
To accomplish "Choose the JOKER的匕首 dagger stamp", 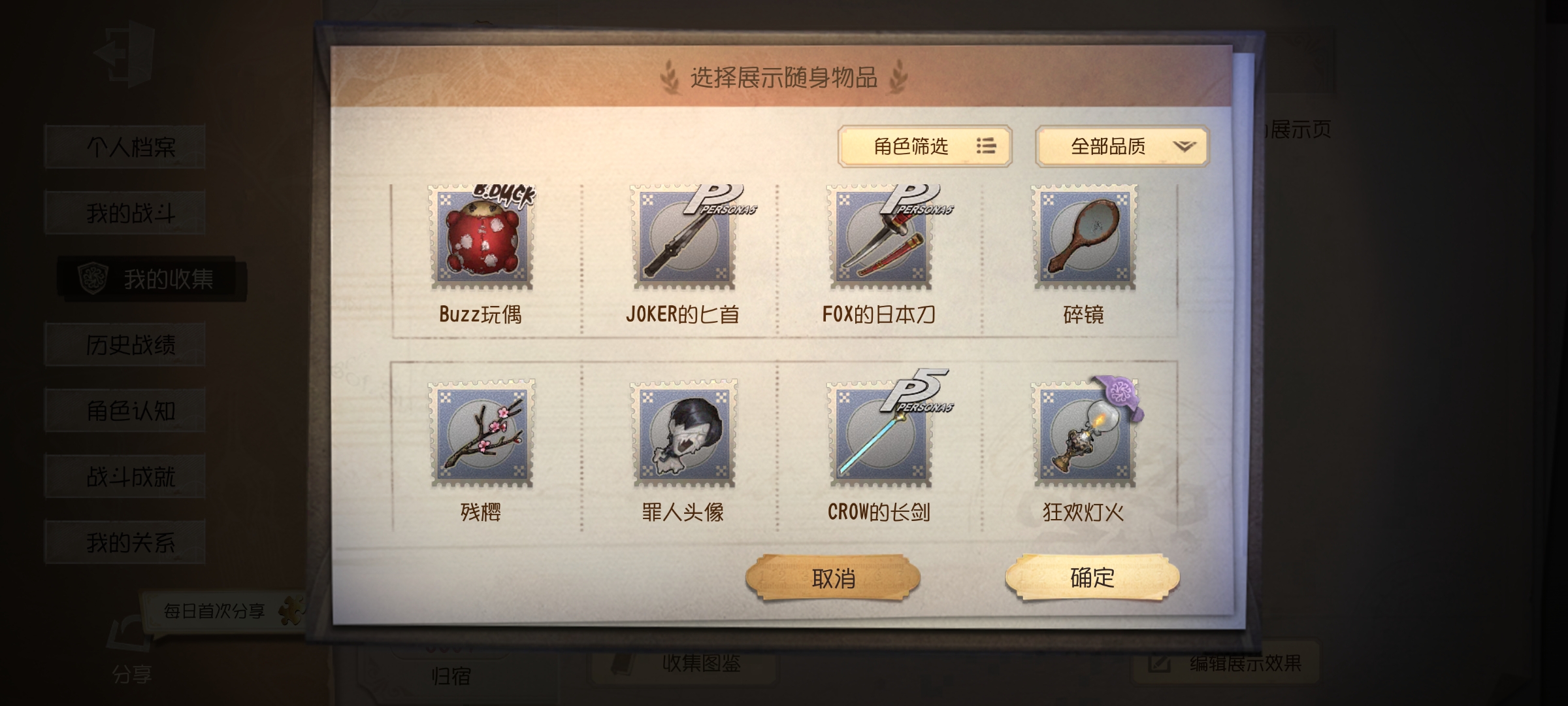I will pyautogui.click(x=683, y=237).
